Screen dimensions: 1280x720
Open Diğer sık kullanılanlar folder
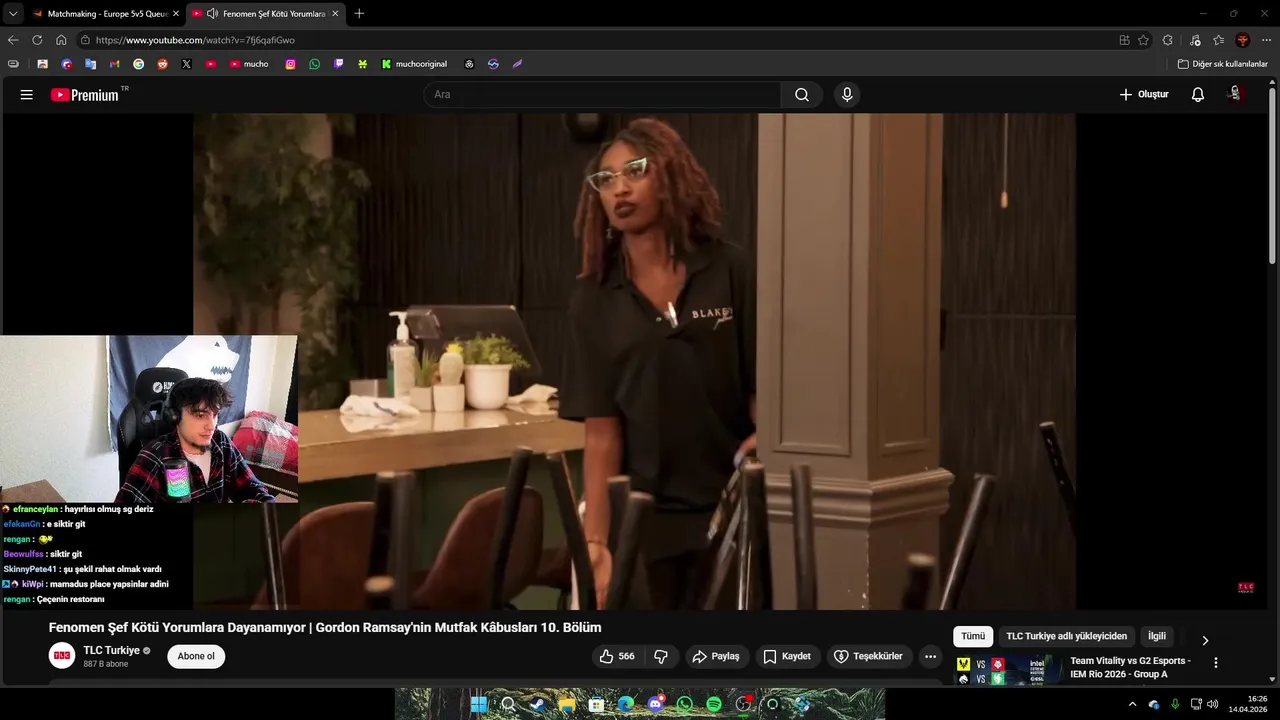click(1222, 64)
